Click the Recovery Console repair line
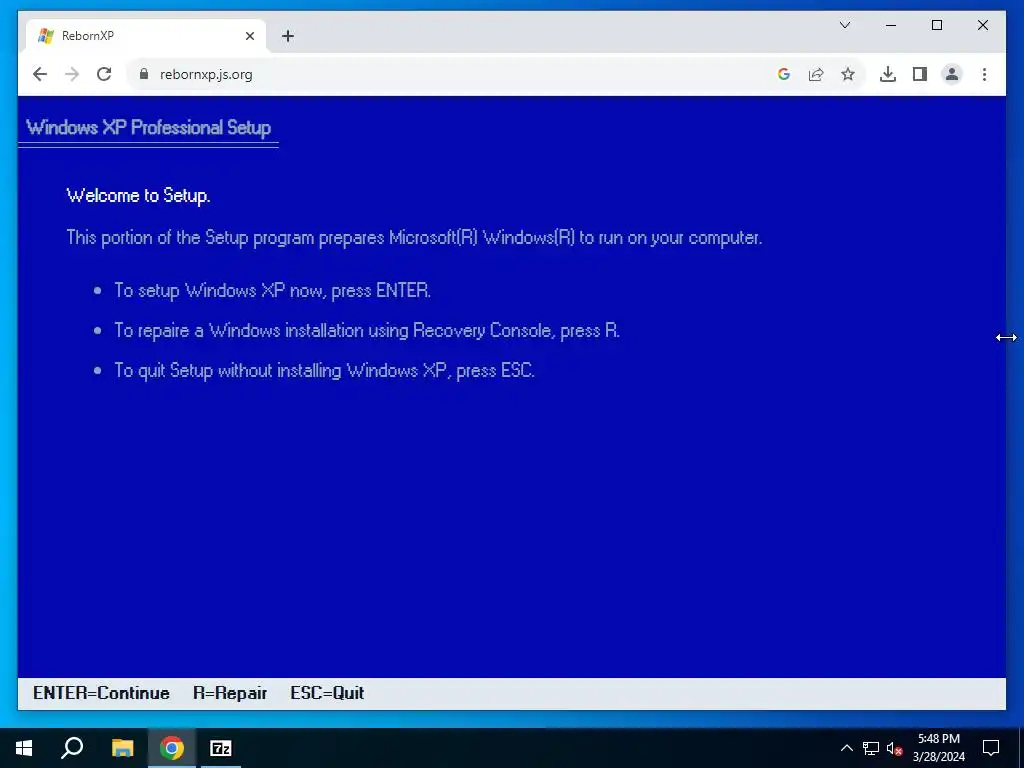1024x768 pixels. [367, 330]
